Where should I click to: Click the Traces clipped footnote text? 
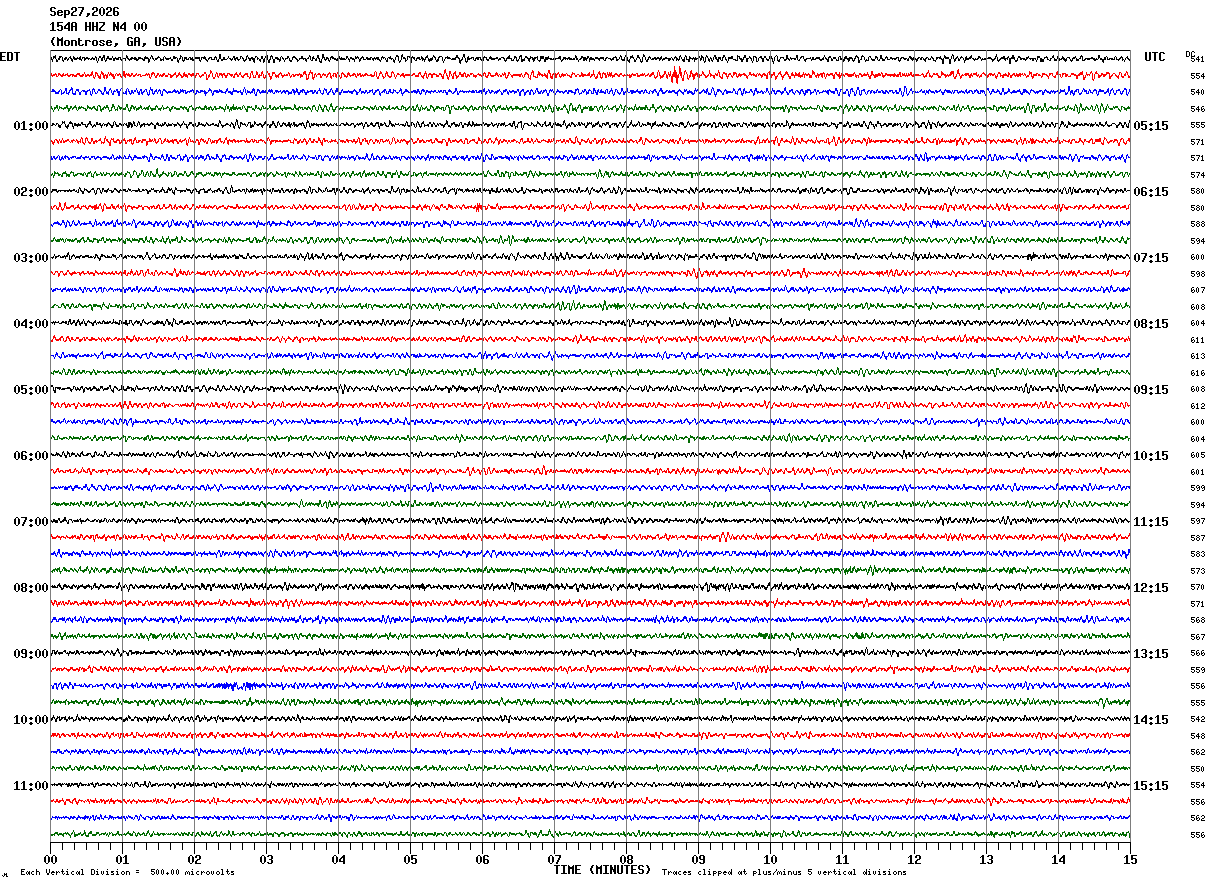[784, 873]
